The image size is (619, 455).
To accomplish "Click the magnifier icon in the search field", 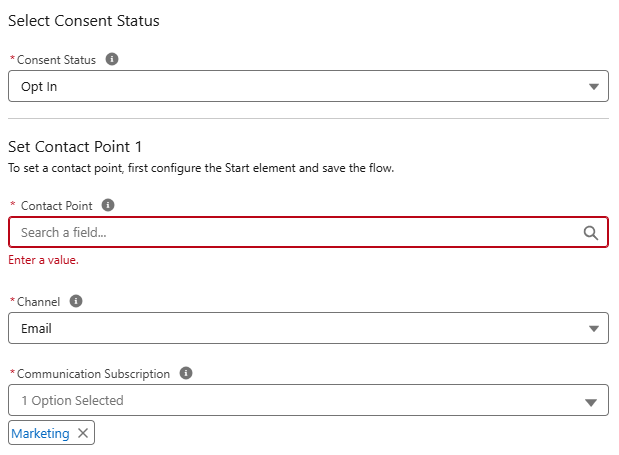I will tap(590, 233).
